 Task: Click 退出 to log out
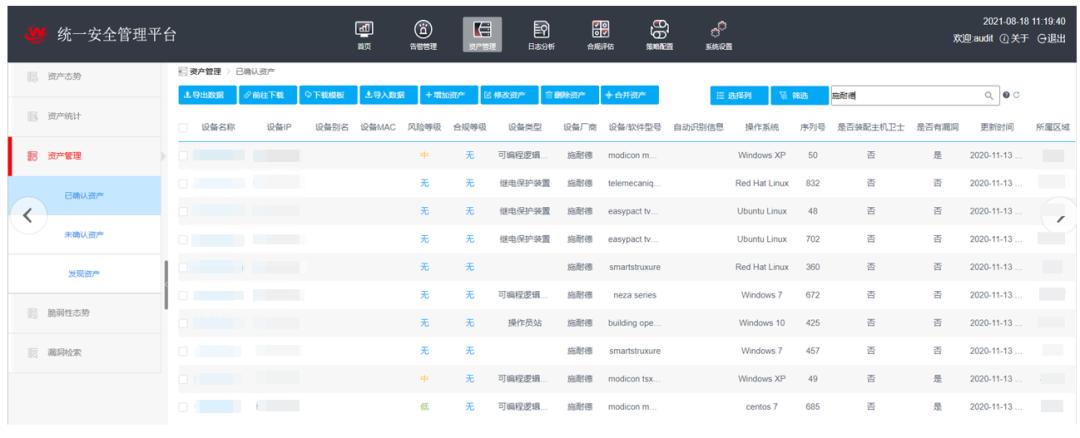pos(1051,39)
